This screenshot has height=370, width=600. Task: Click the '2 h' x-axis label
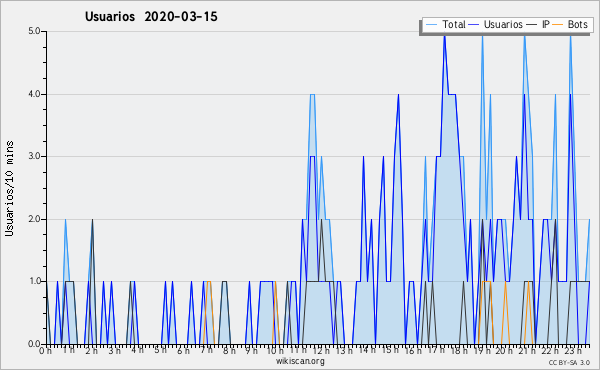tap(91, 351)
